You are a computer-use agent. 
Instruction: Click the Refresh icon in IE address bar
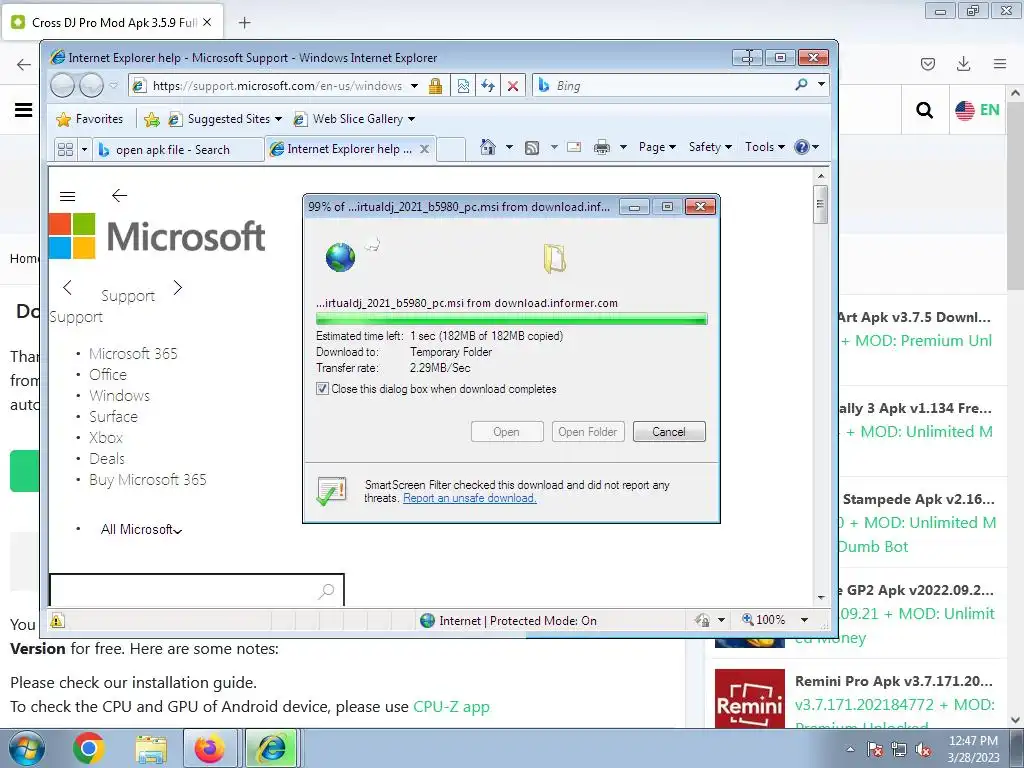(488, 86)
